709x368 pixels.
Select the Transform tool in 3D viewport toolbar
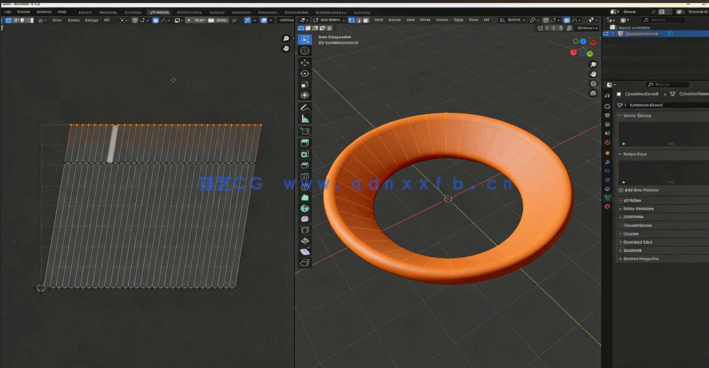pos(305,95)
